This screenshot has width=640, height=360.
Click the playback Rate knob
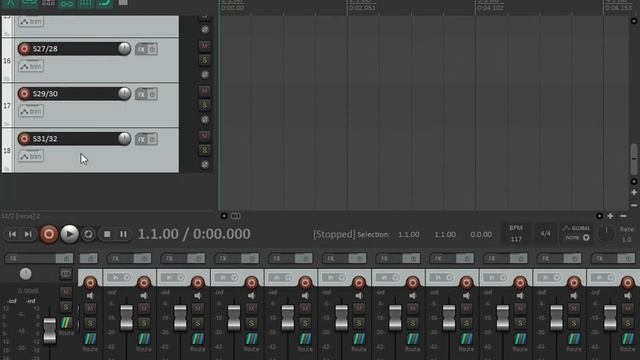click(x=606, y=233)
